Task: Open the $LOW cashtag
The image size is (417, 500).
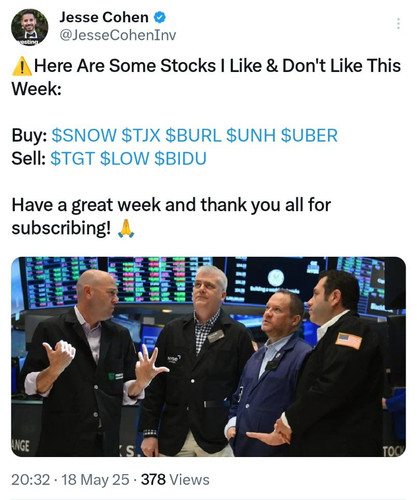Action: (x=124, y=159)
